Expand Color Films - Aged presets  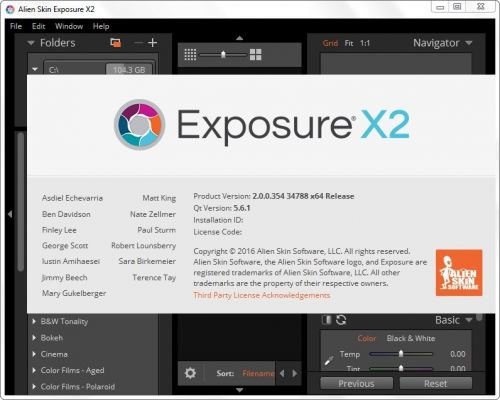click(x=34, y=370)
